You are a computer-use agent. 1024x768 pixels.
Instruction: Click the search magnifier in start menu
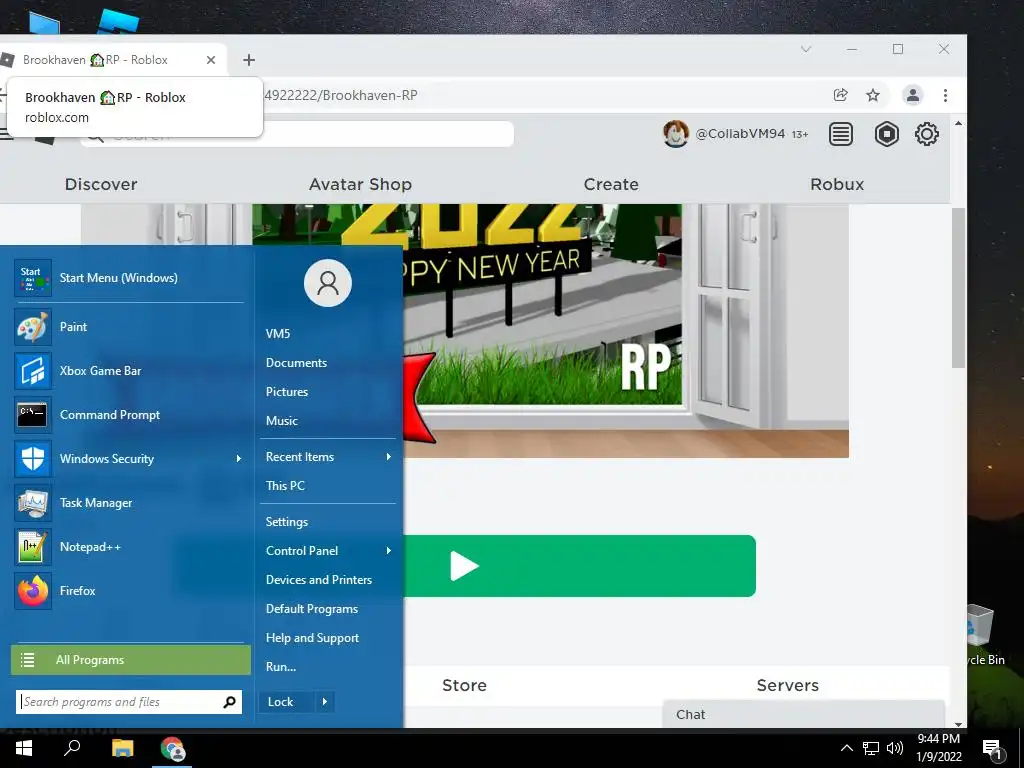point(229,702)
